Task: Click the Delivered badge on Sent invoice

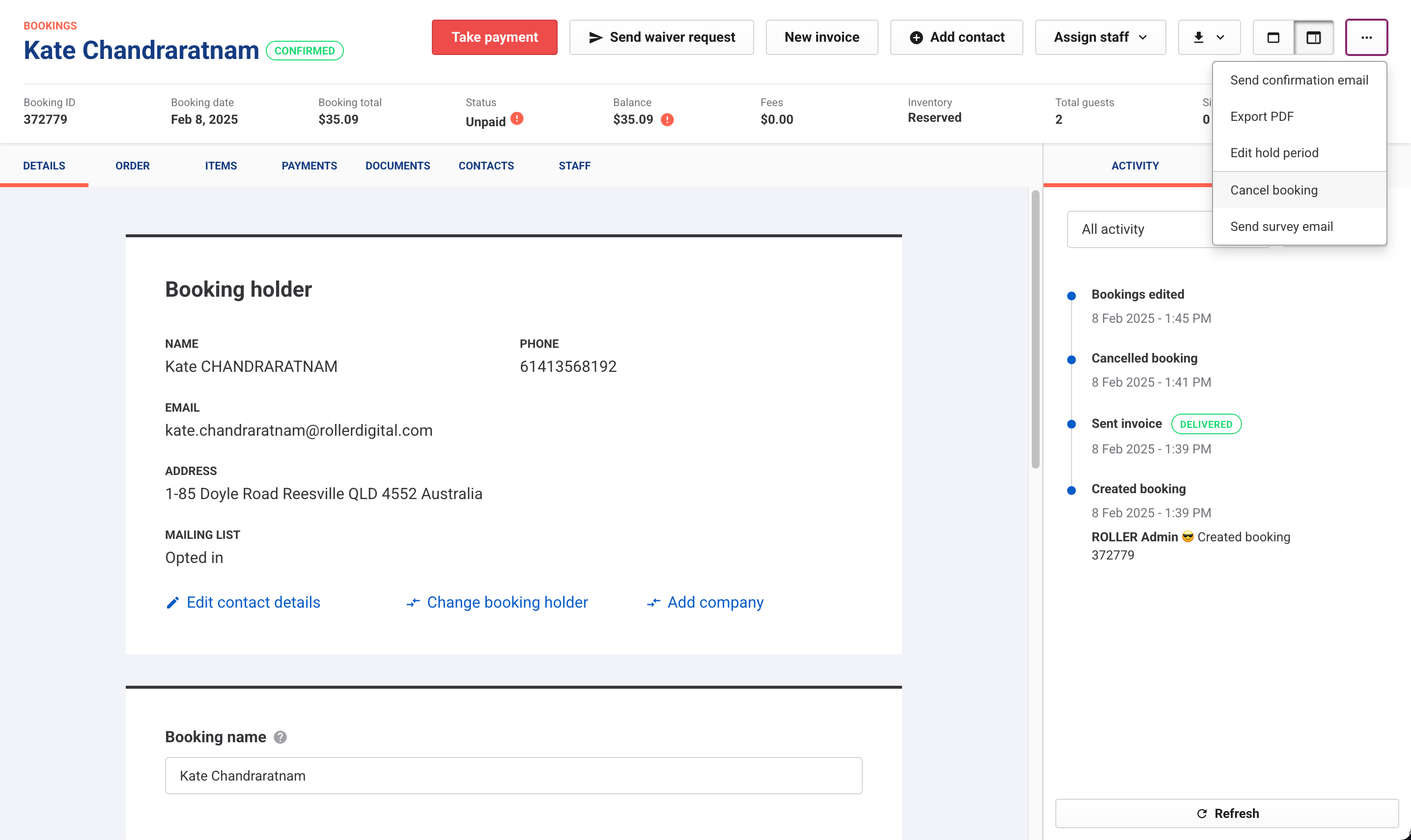Action: point(1206,424)
